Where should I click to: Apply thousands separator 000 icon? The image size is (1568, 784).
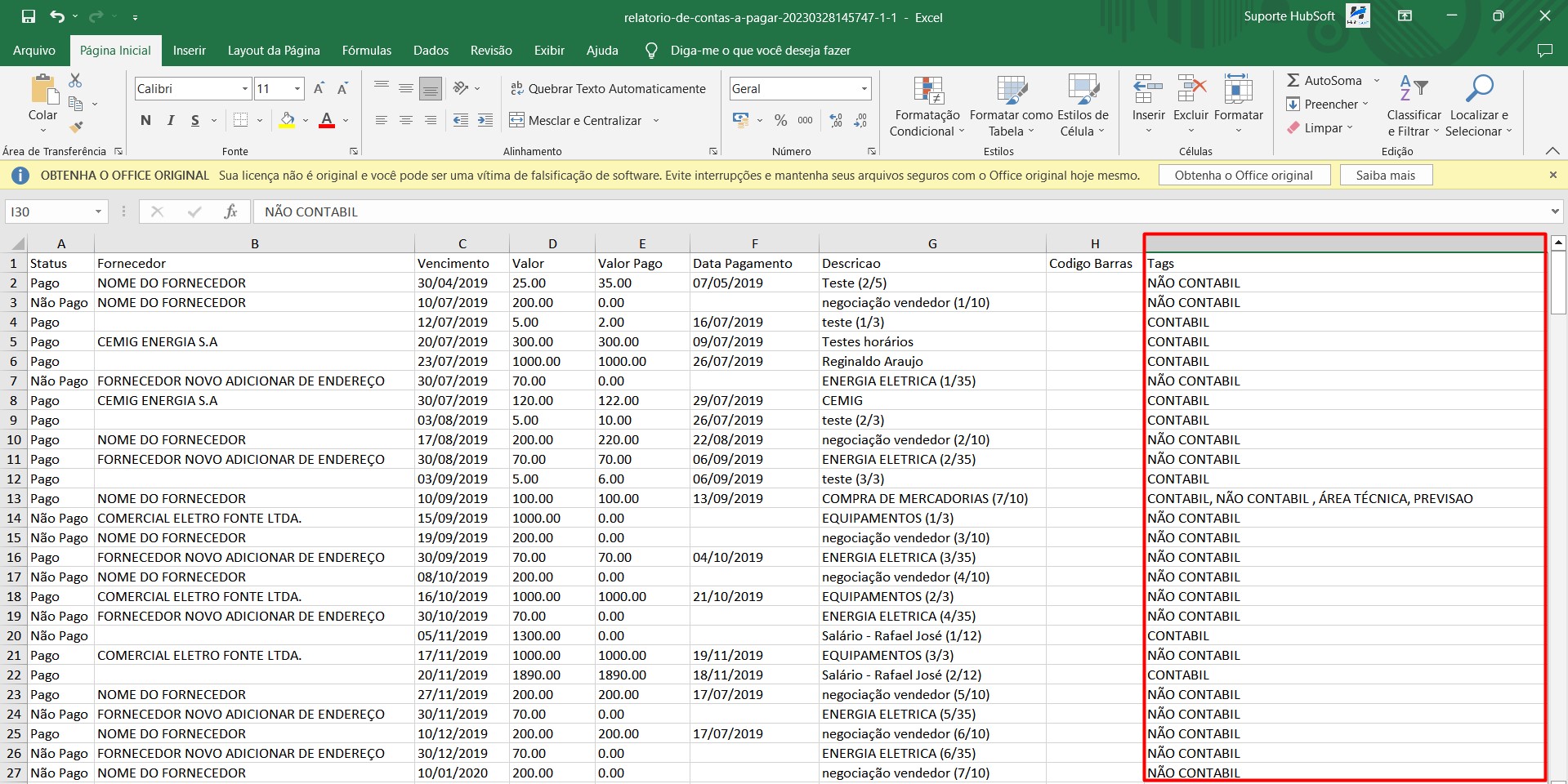tap(806, 120)
